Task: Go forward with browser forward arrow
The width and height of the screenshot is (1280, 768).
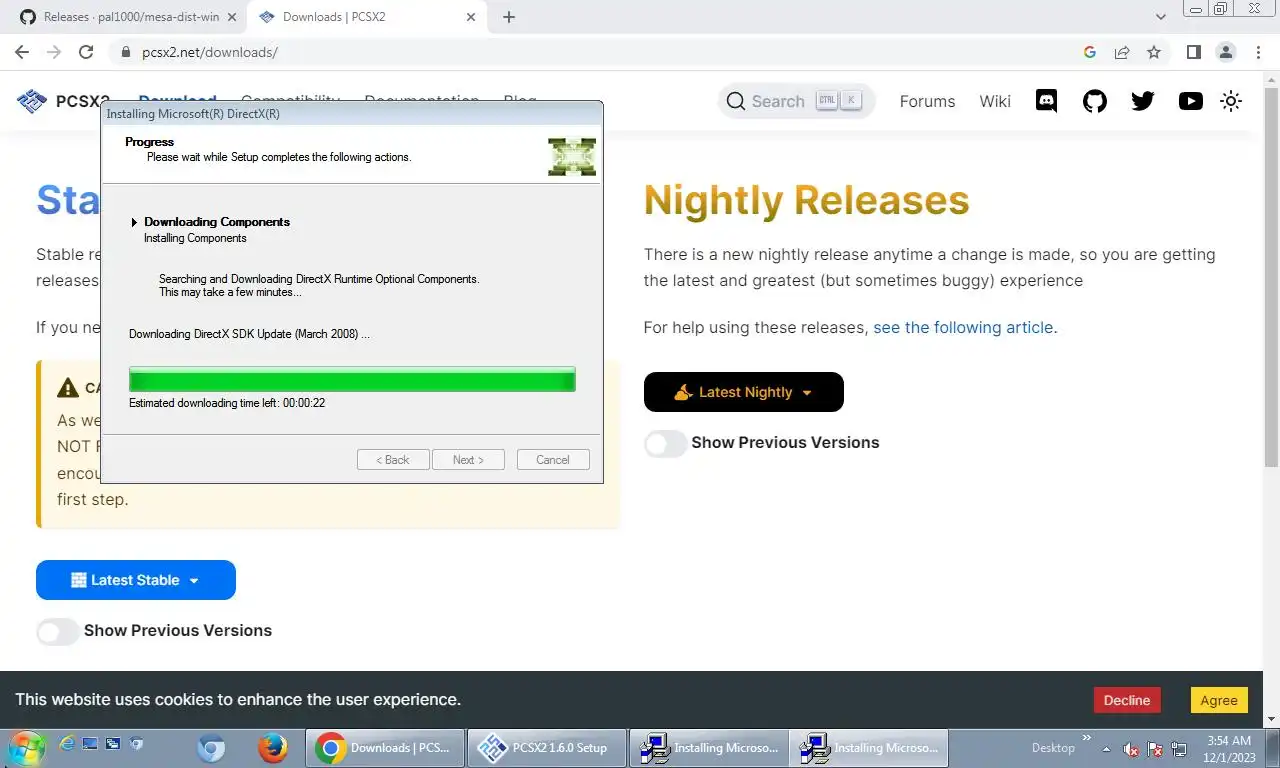Action: point(54,52)
